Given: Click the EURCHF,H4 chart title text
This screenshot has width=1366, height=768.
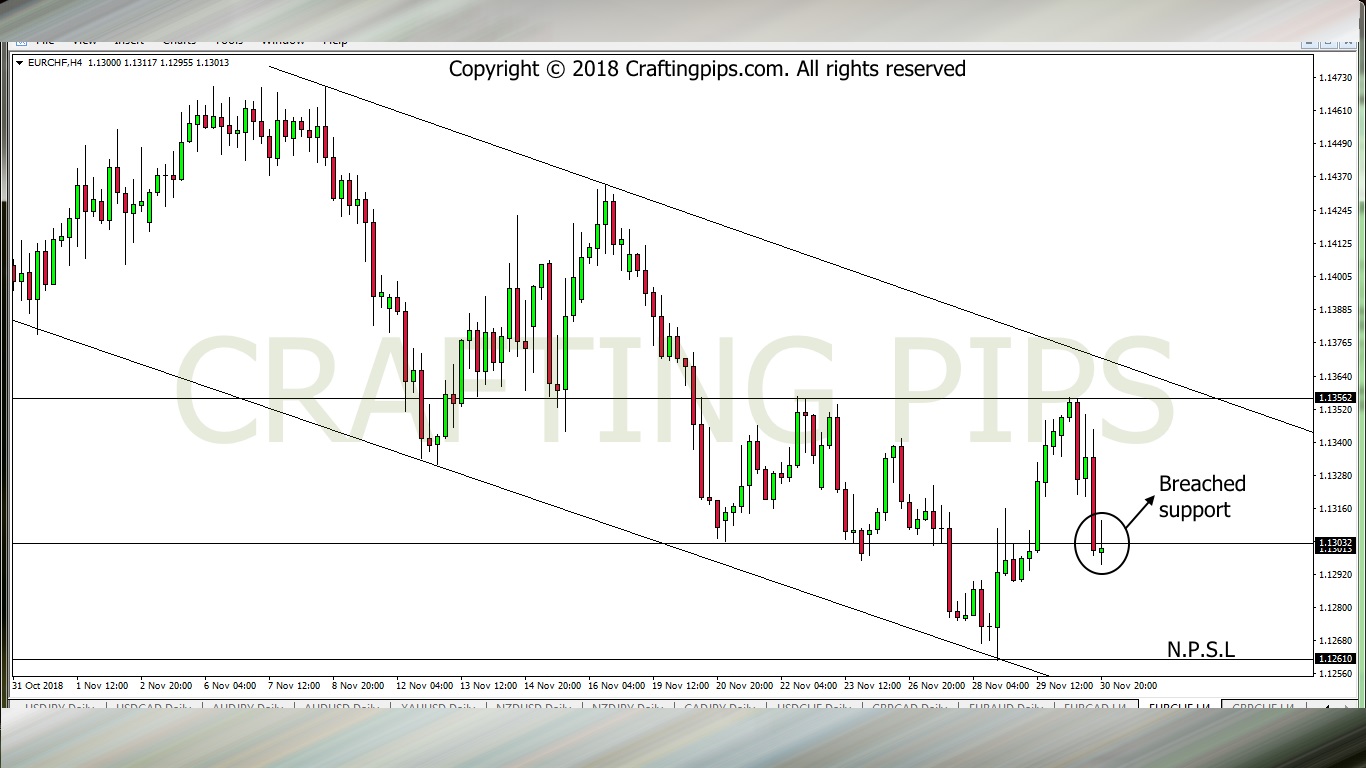Looking at the screenshot, I should click(54, 63).
